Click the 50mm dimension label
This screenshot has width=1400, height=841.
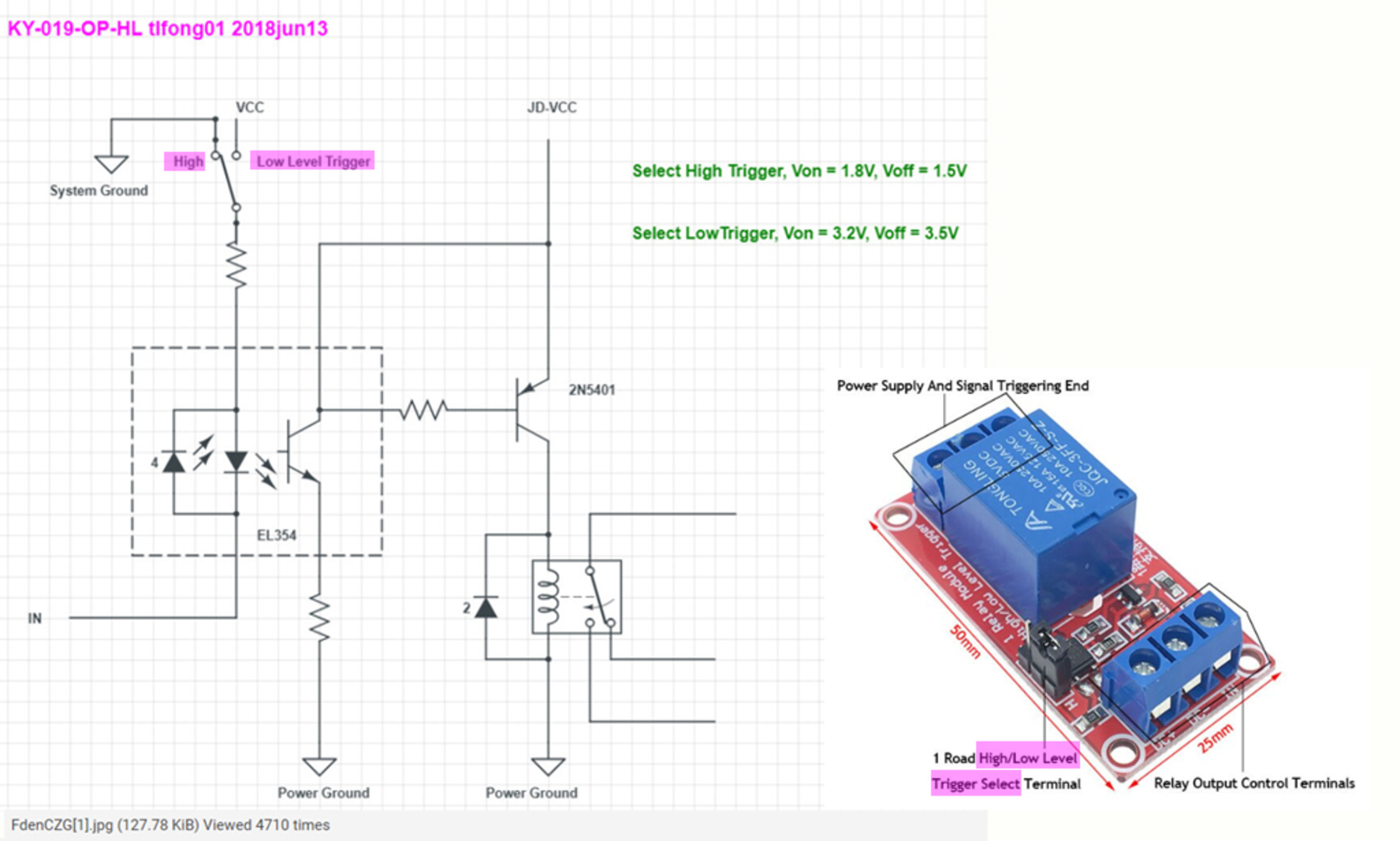pyautogui.click(x=966, y=642)
